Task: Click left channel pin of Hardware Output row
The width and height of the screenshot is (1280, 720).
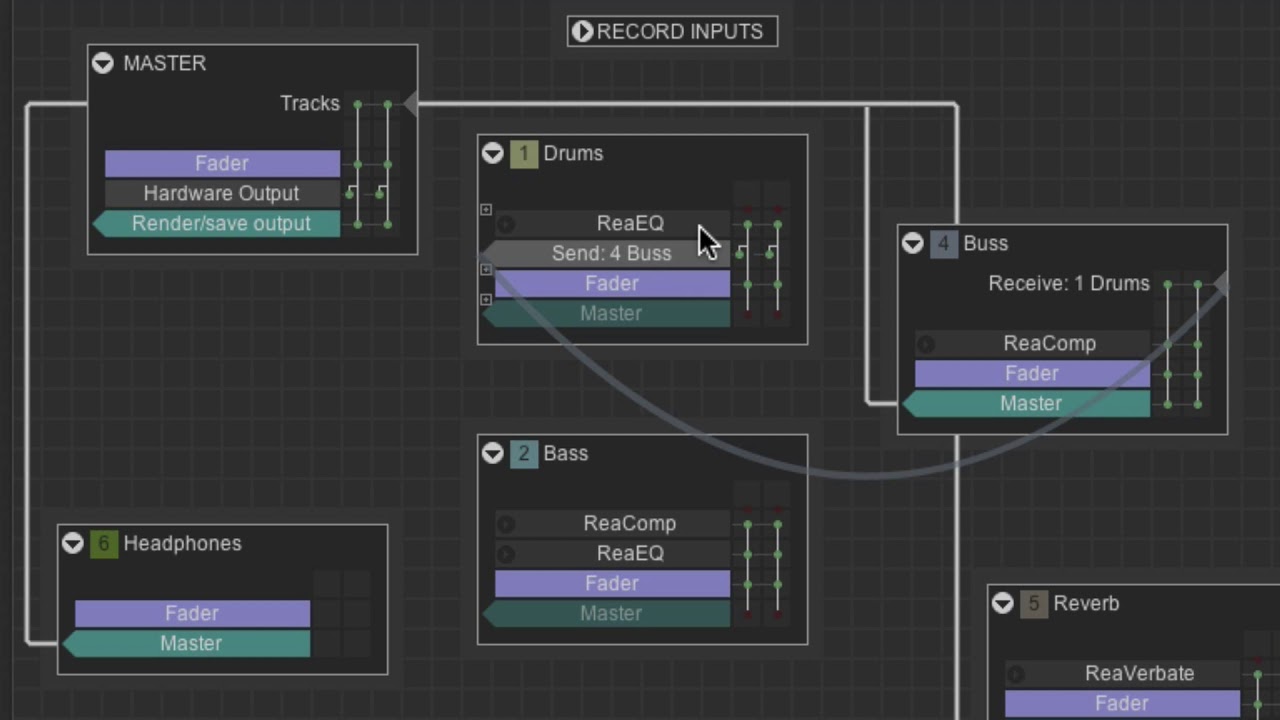Action: pyautogui.click(x=349, y=194)
